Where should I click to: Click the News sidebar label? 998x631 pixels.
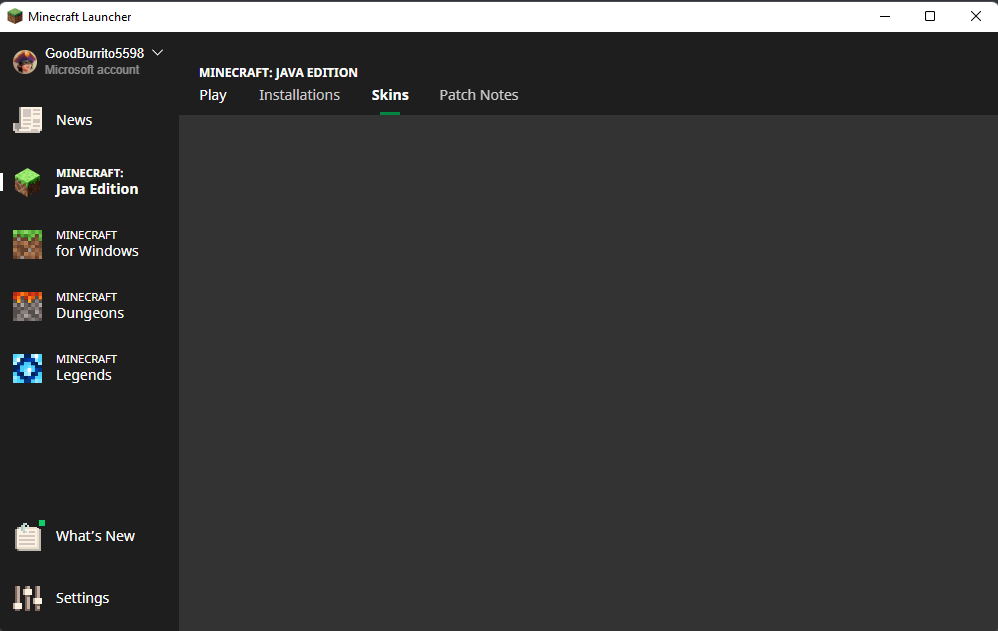coord(74,120)
